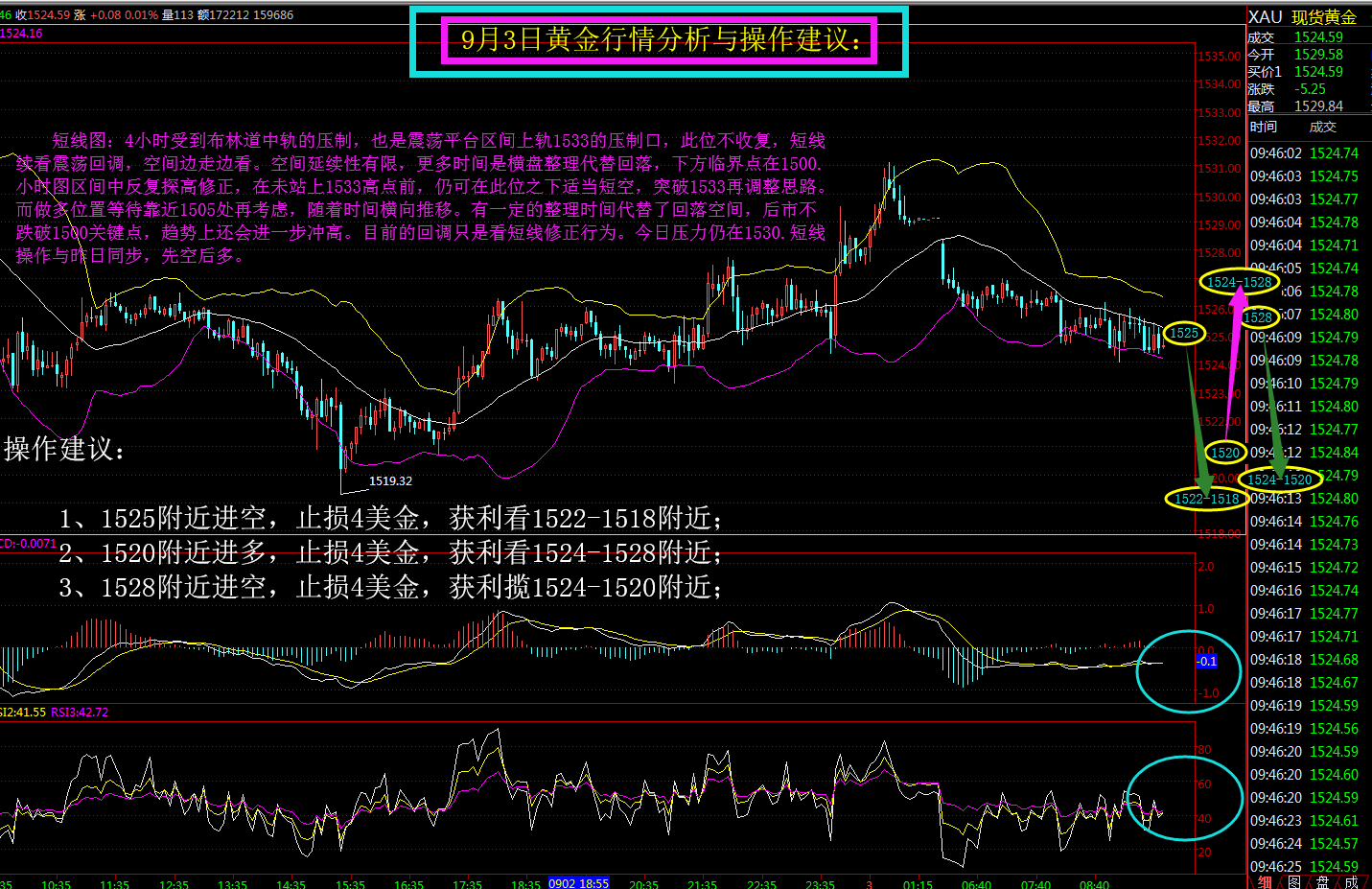Select tick row 09:46:18 1524.68
1372x889 pixels.
1304,660
